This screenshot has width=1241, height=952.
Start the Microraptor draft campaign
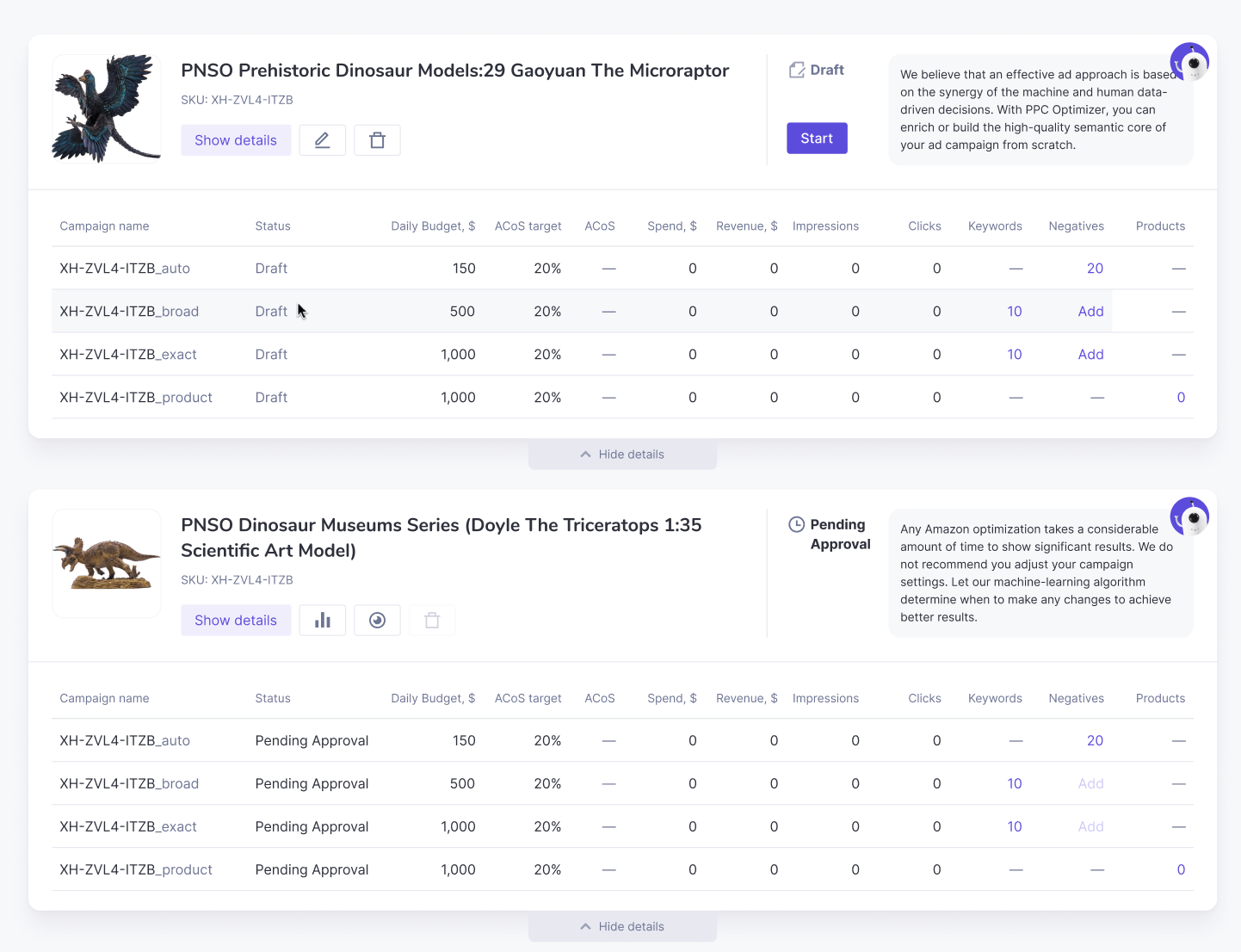pos(817,139)
